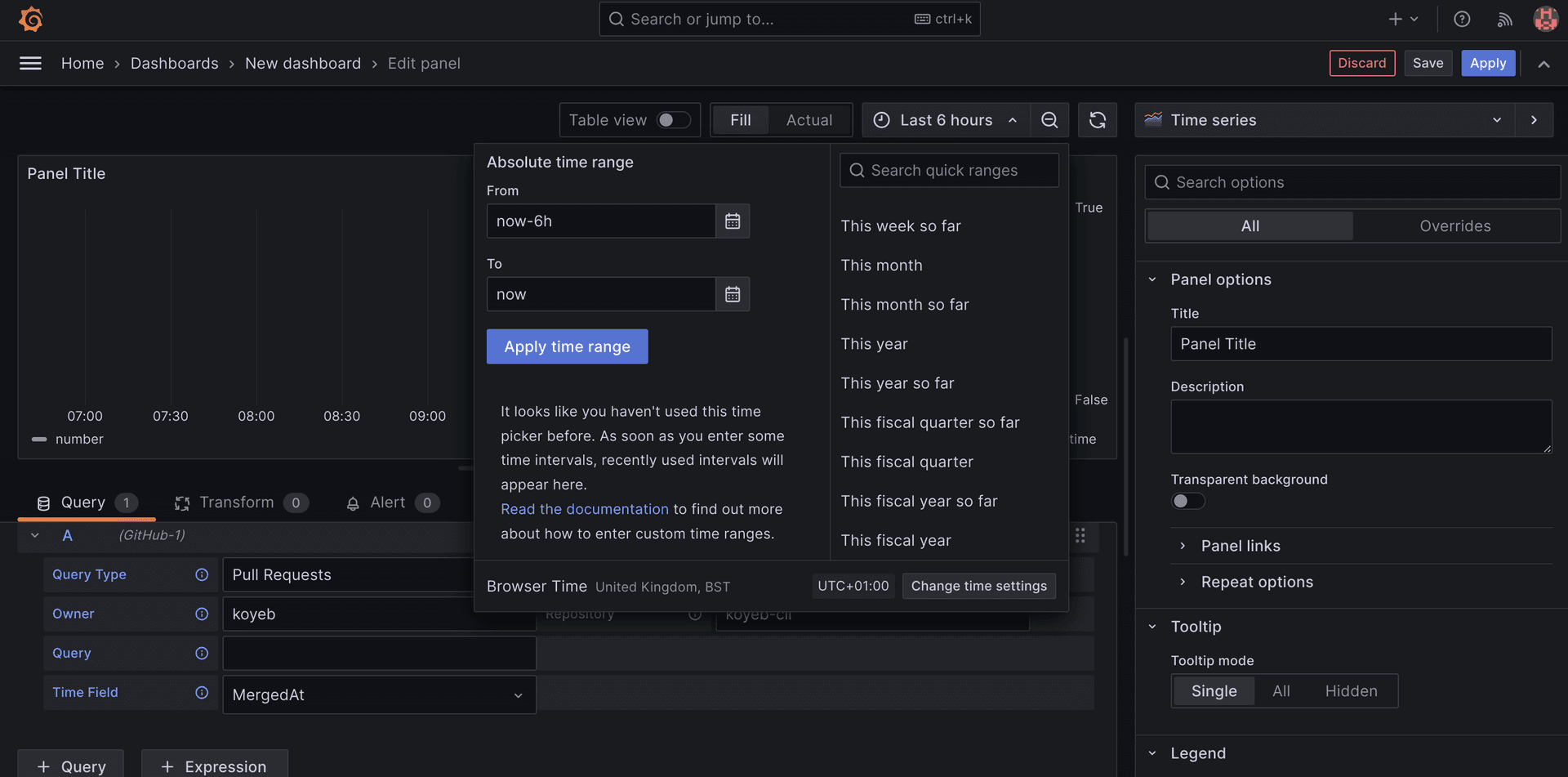Open calendar picker for the To field

733,295
